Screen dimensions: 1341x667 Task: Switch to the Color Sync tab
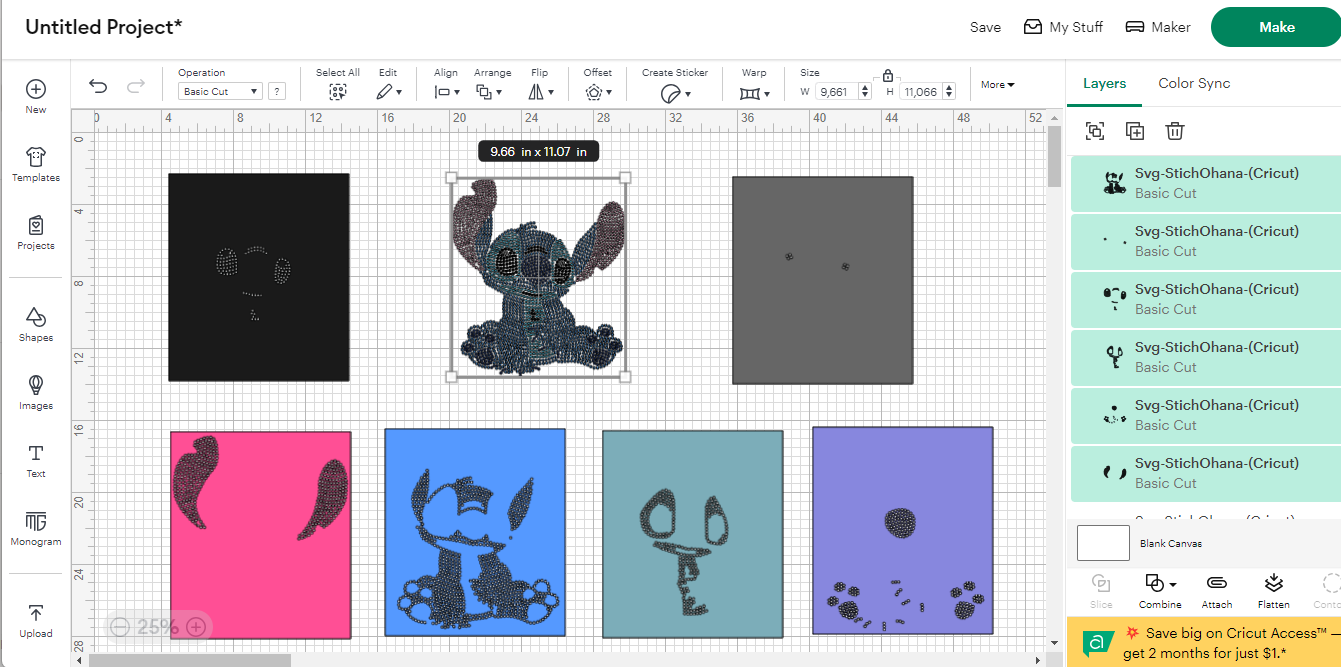[1194, 84]
